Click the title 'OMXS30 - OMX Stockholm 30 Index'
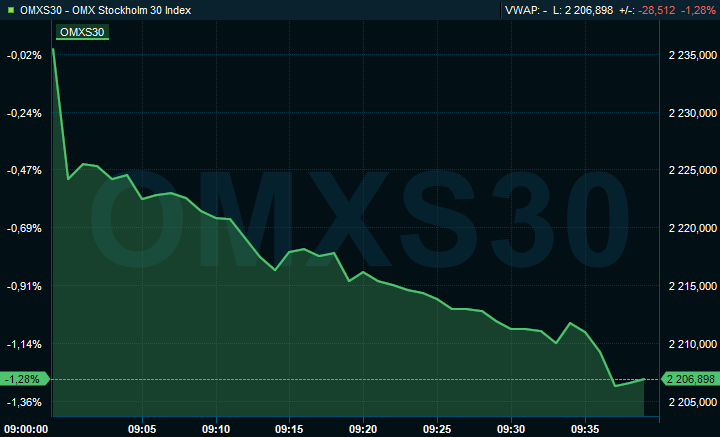Viewport: 720px width, 437px height. pos(106,10)
